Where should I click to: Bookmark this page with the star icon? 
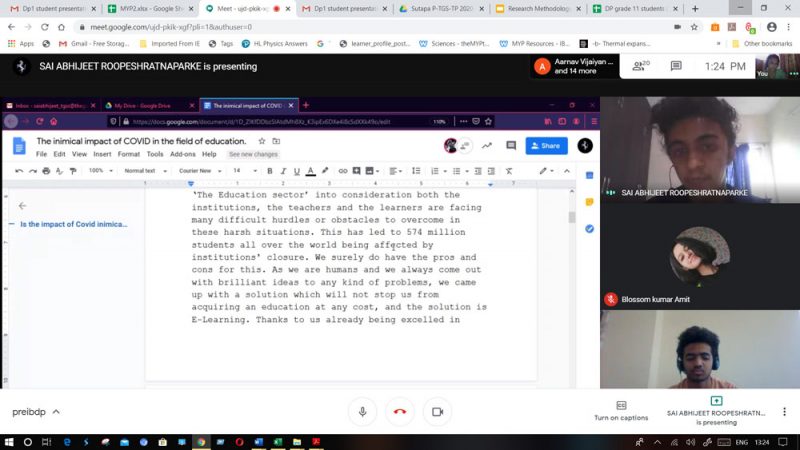tap(696, 27)
